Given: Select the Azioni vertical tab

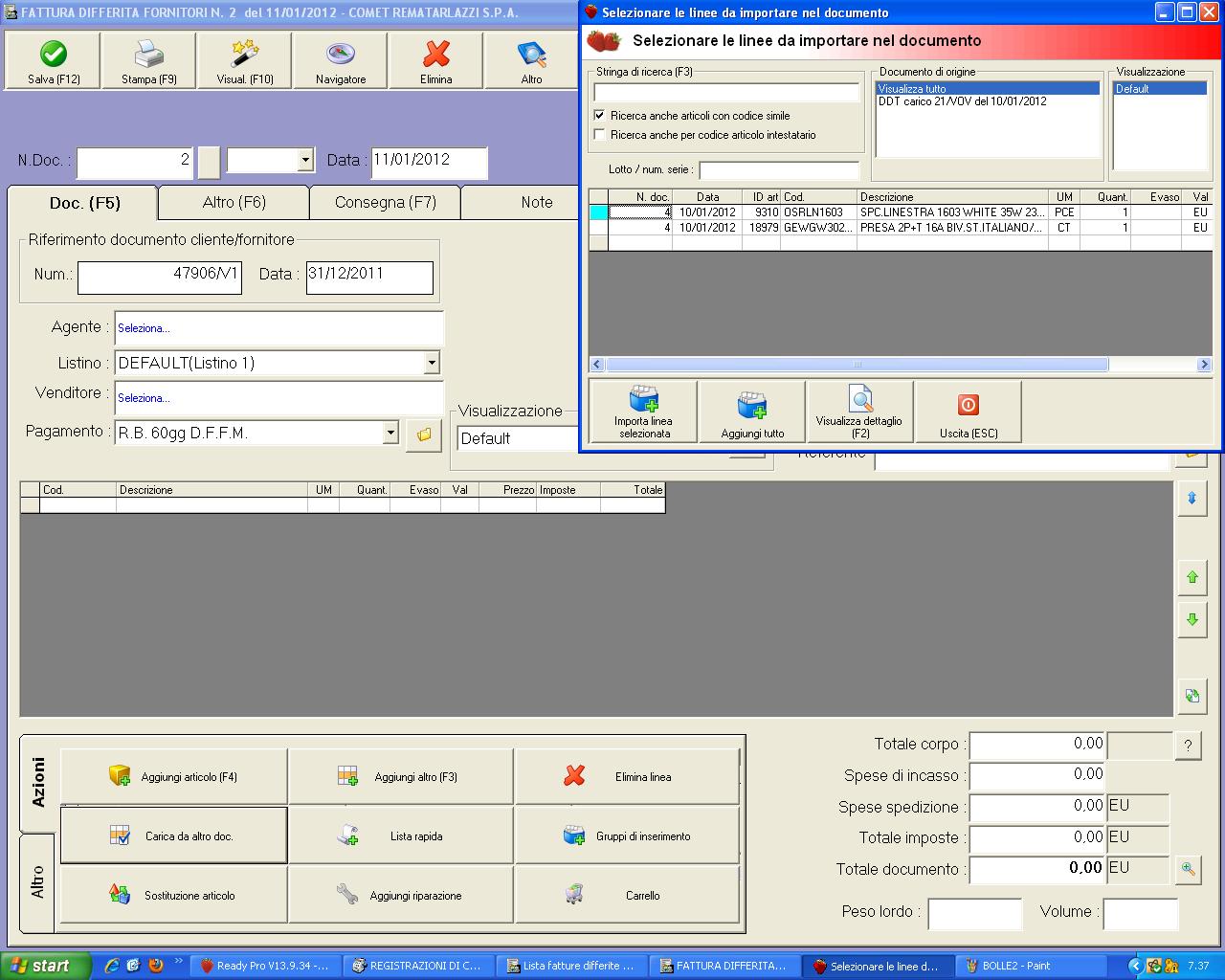Looking at the screenshot, I should (38, 782).
